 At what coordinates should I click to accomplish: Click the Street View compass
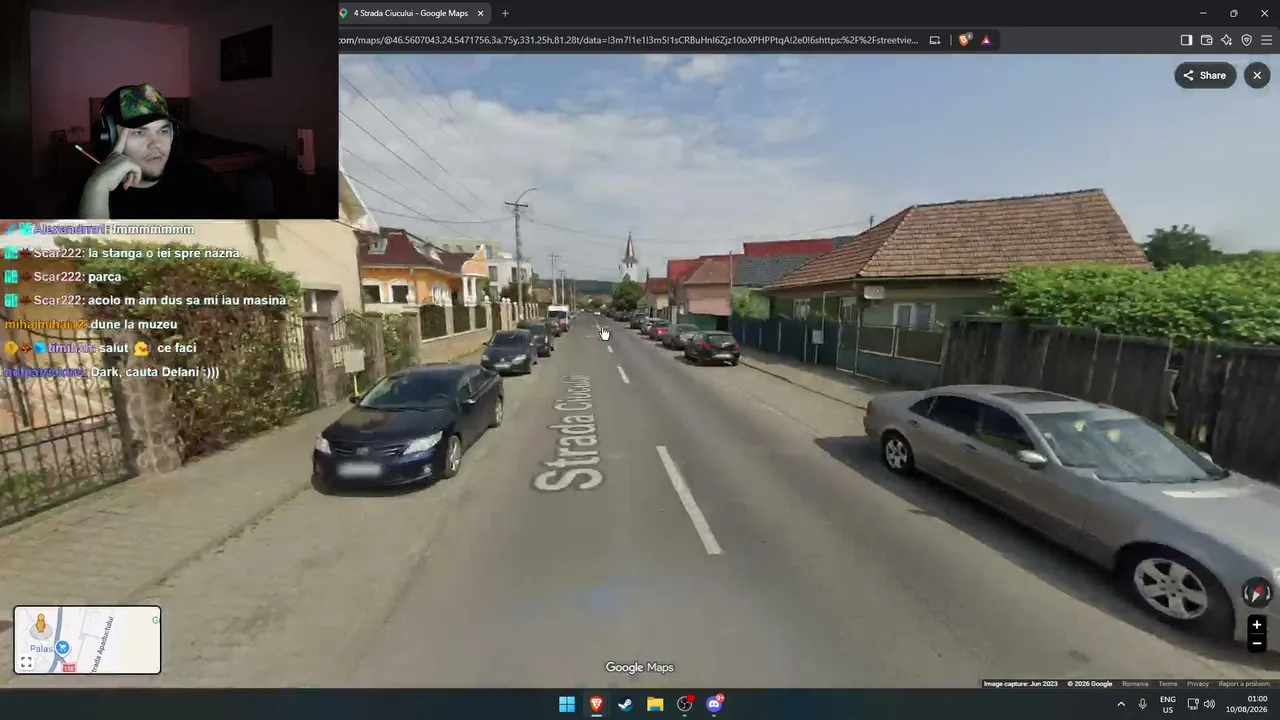pyautogui.click(x=1257, y=593)
